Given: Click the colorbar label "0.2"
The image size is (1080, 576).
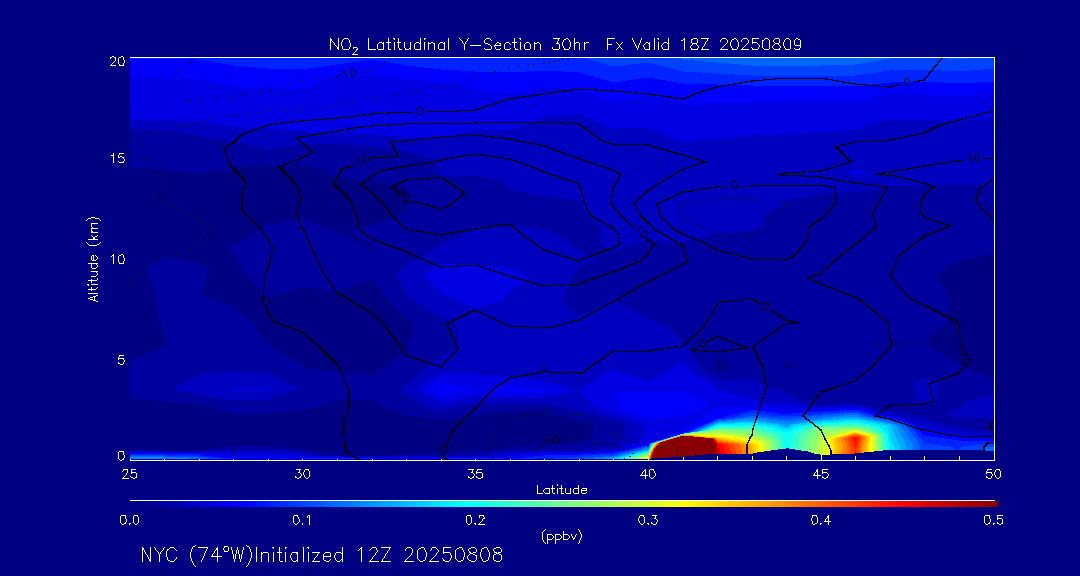Looking at the screenshot, I should coord(475,521).
